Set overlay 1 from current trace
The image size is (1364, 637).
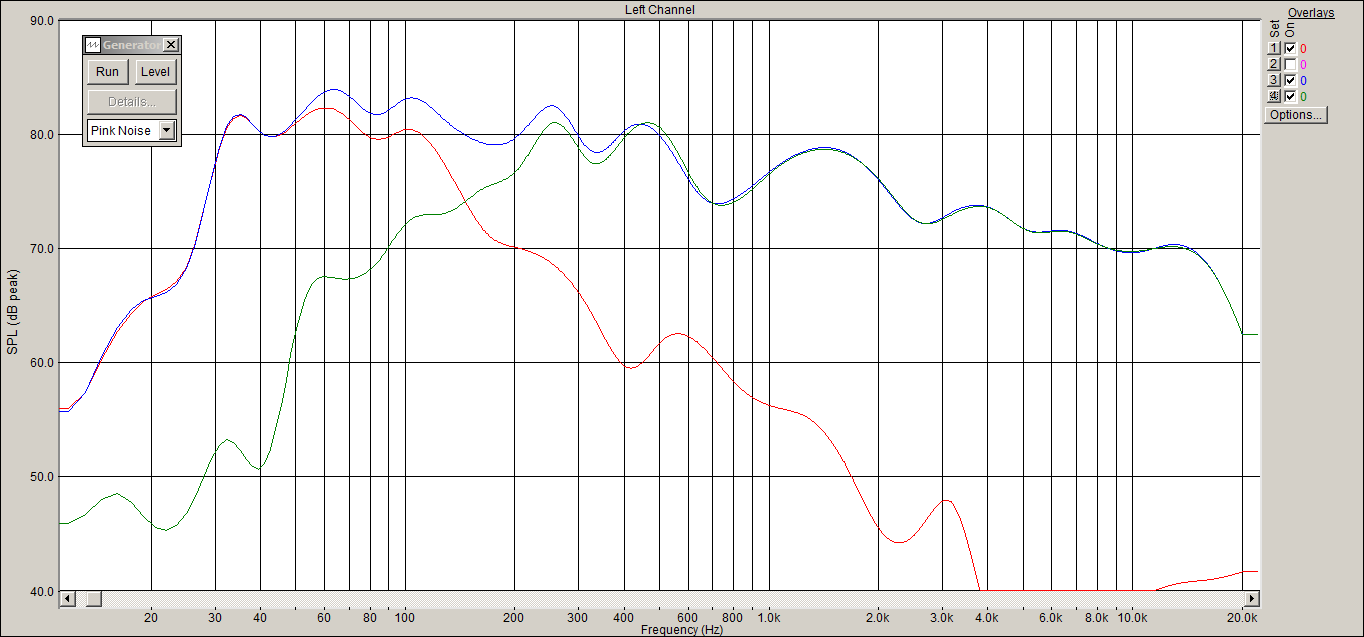tap(1274, 48)
